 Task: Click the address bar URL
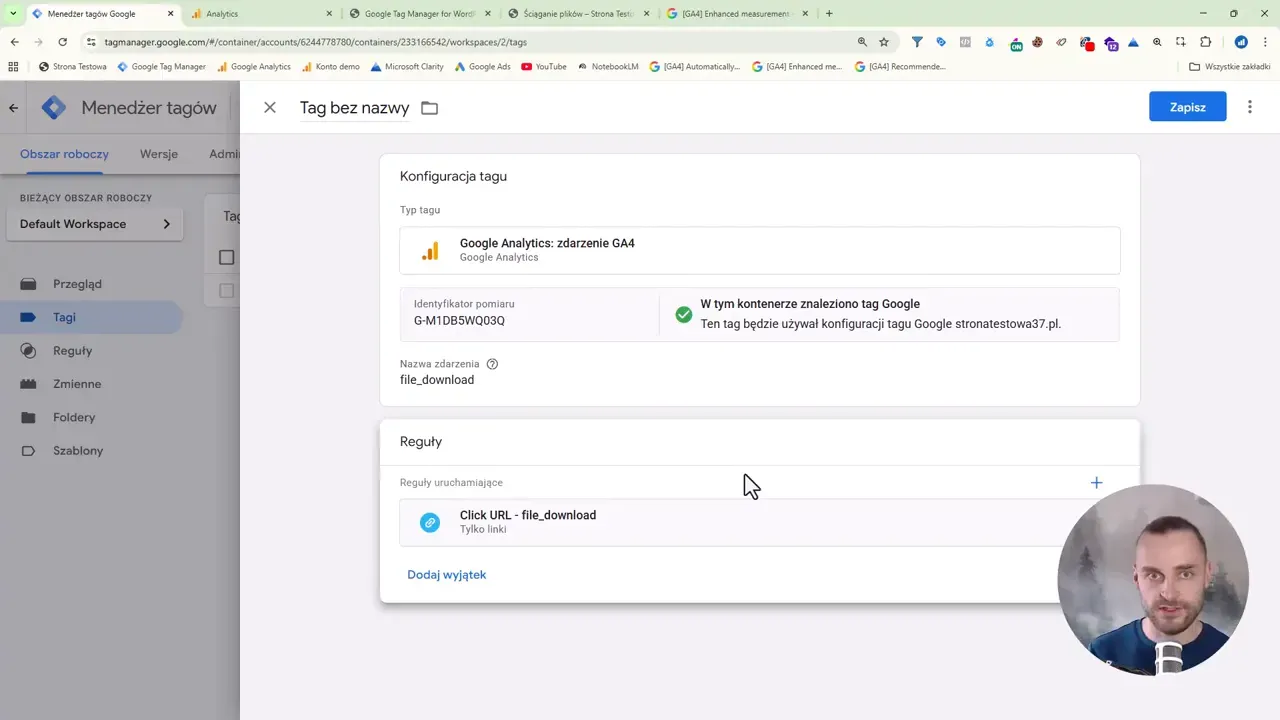315,43
